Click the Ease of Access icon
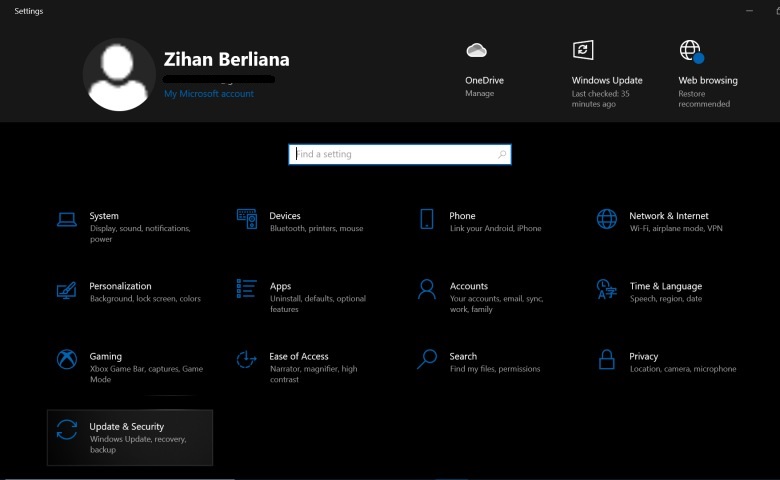 247,360
